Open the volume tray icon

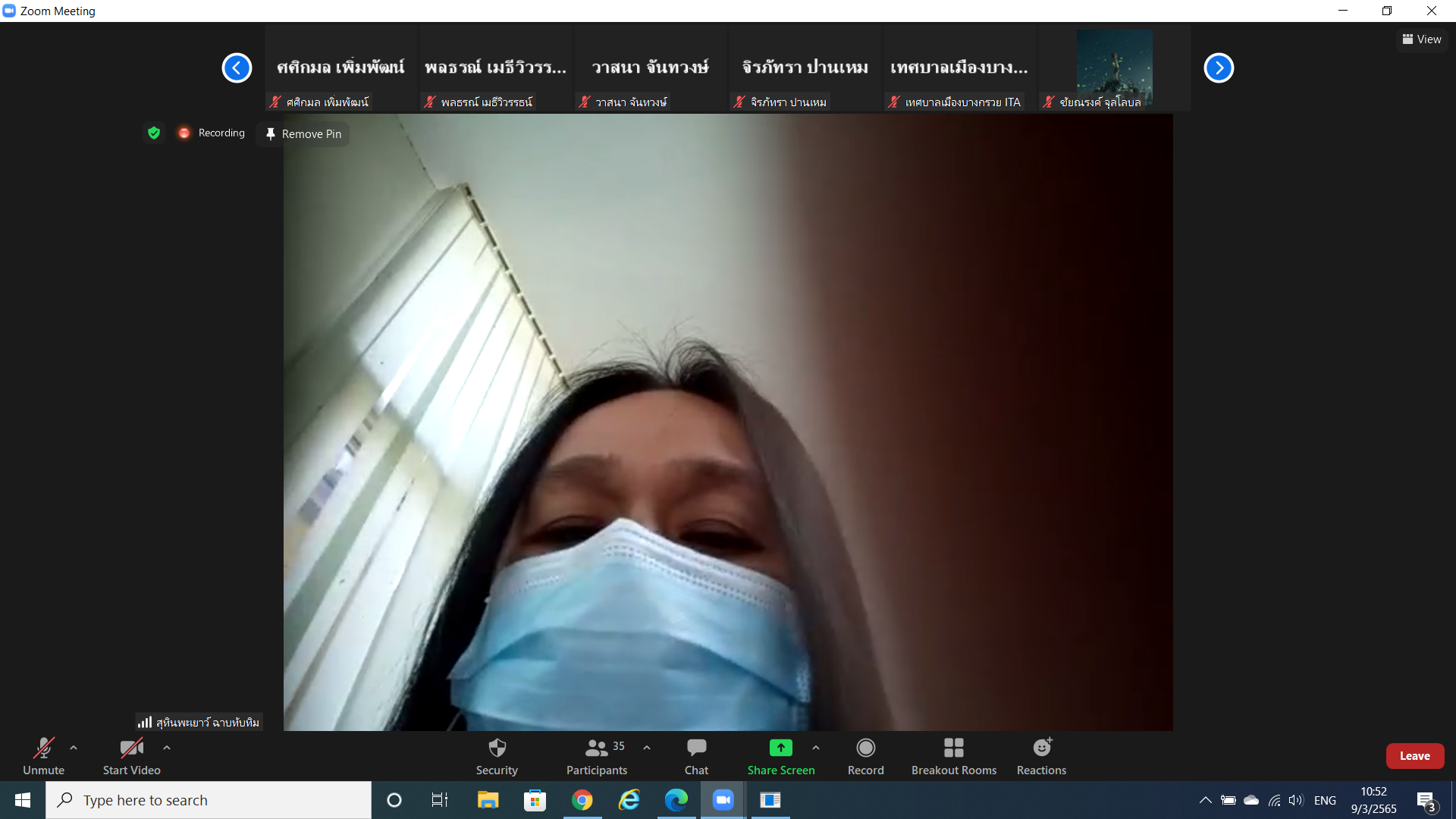click(x=1296, y=800)
